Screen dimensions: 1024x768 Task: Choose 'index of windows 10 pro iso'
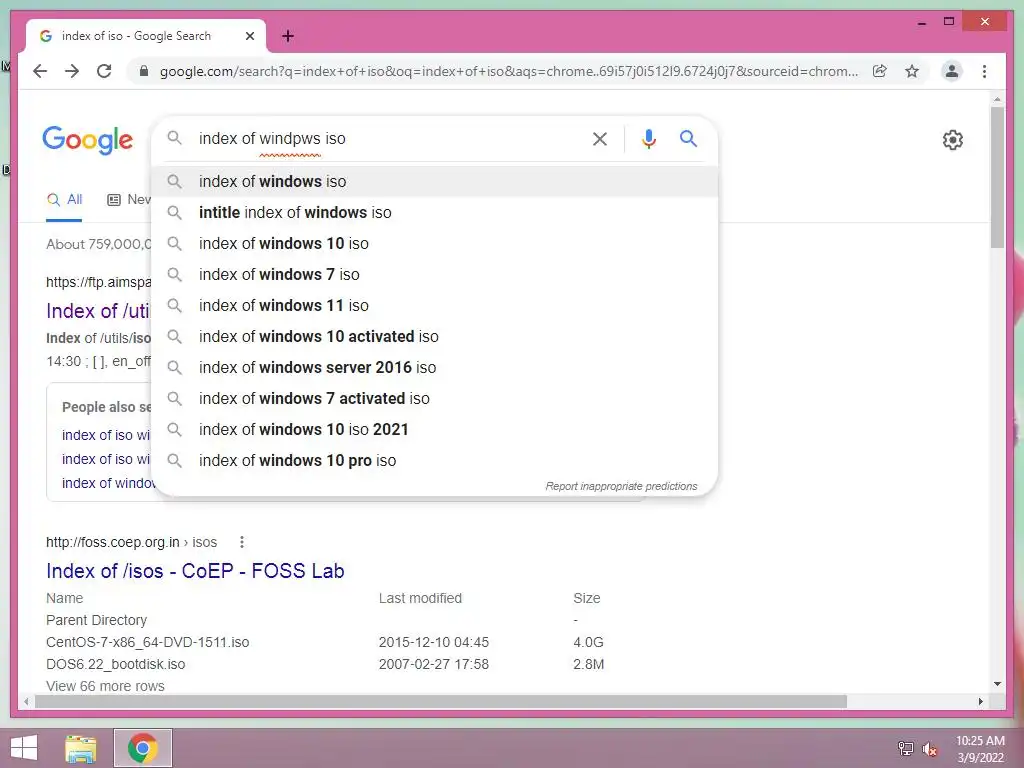[434, 460]
